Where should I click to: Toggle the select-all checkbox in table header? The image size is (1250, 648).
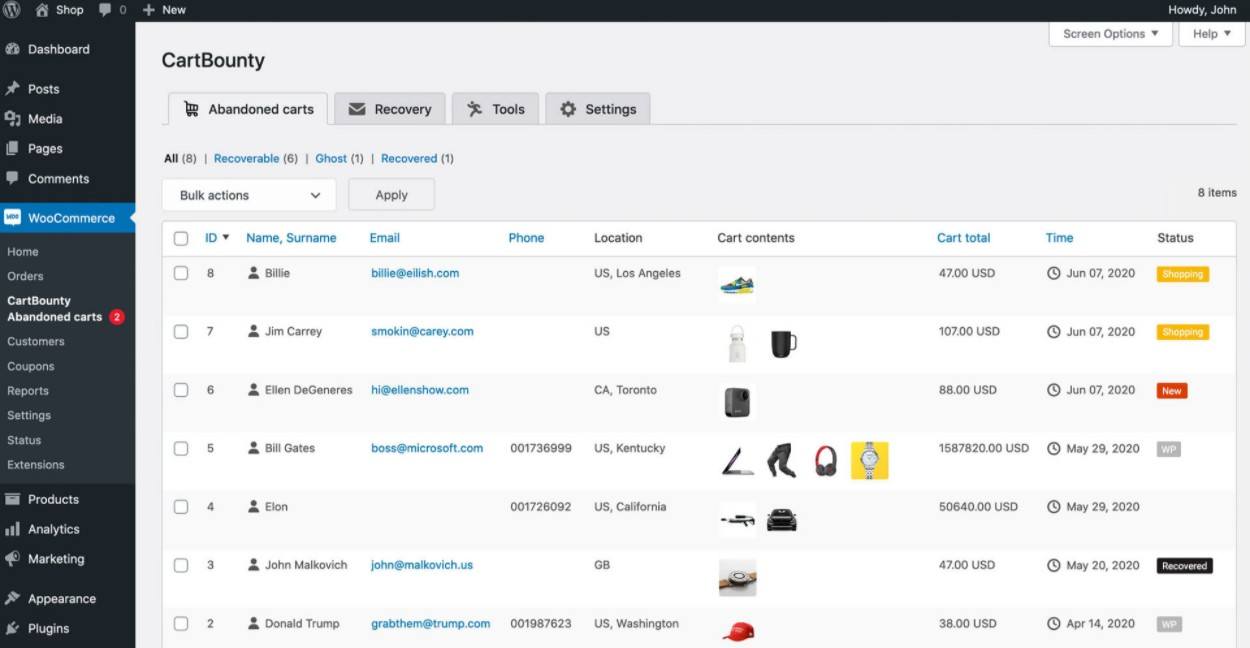(181, 238)
